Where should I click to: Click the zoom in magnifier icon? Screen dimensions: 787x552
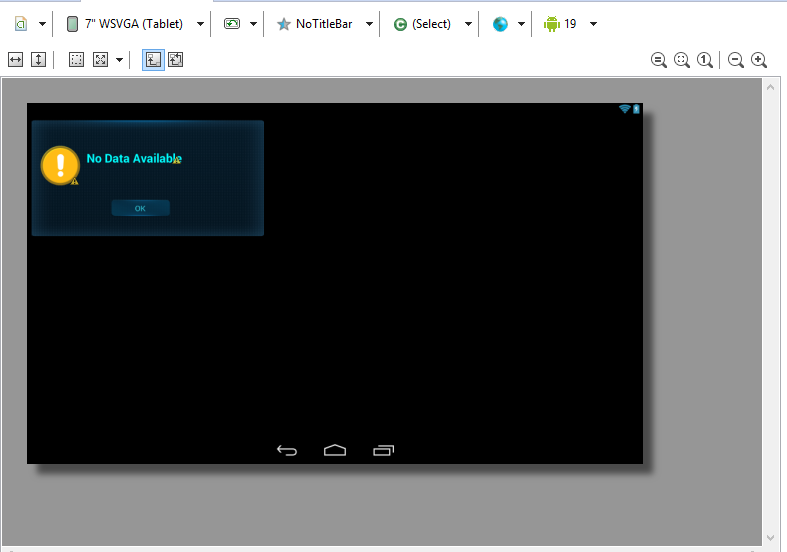(759, 60)
